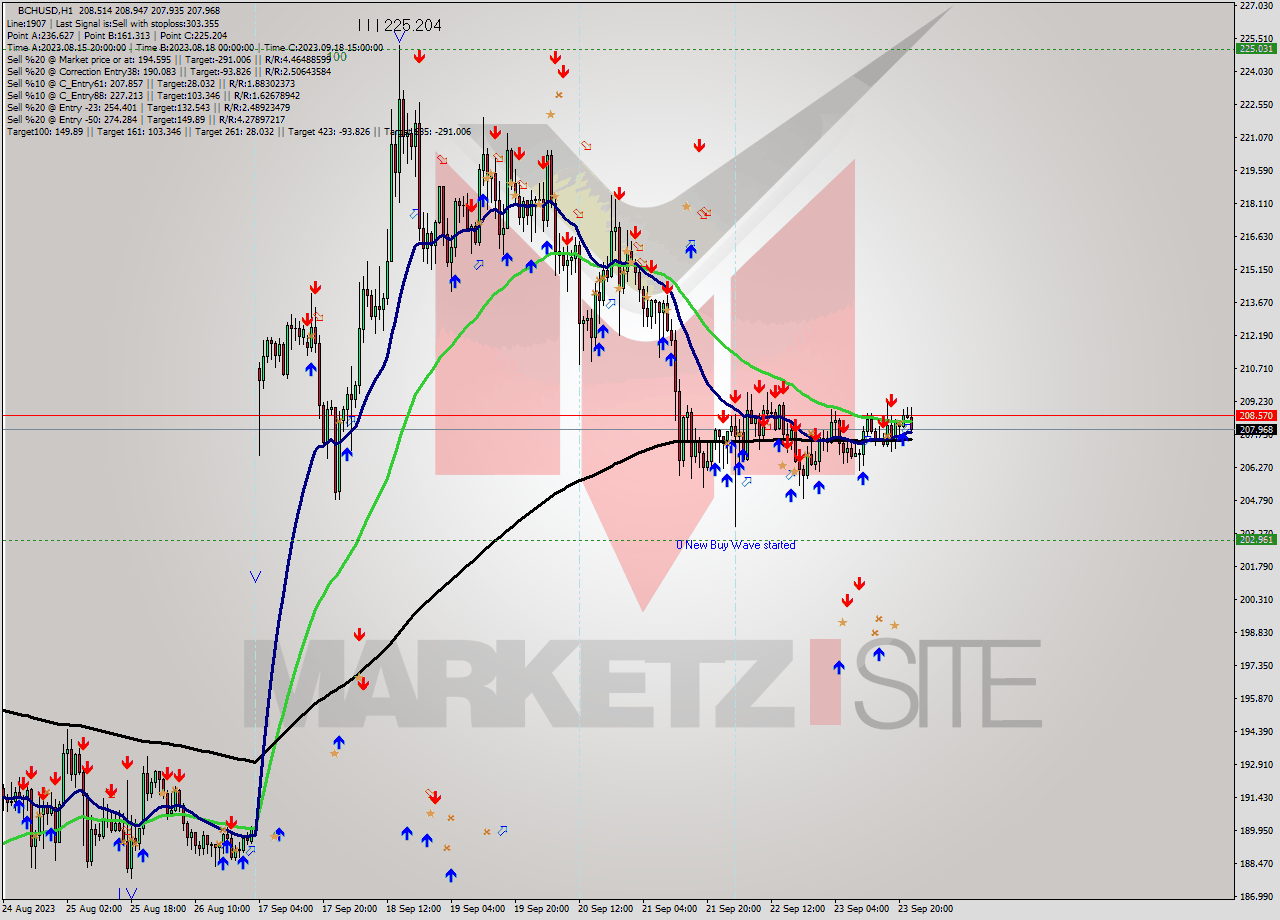
Task: Click the '0 New Buy Wave started' annotation
Action: [736, 545]
